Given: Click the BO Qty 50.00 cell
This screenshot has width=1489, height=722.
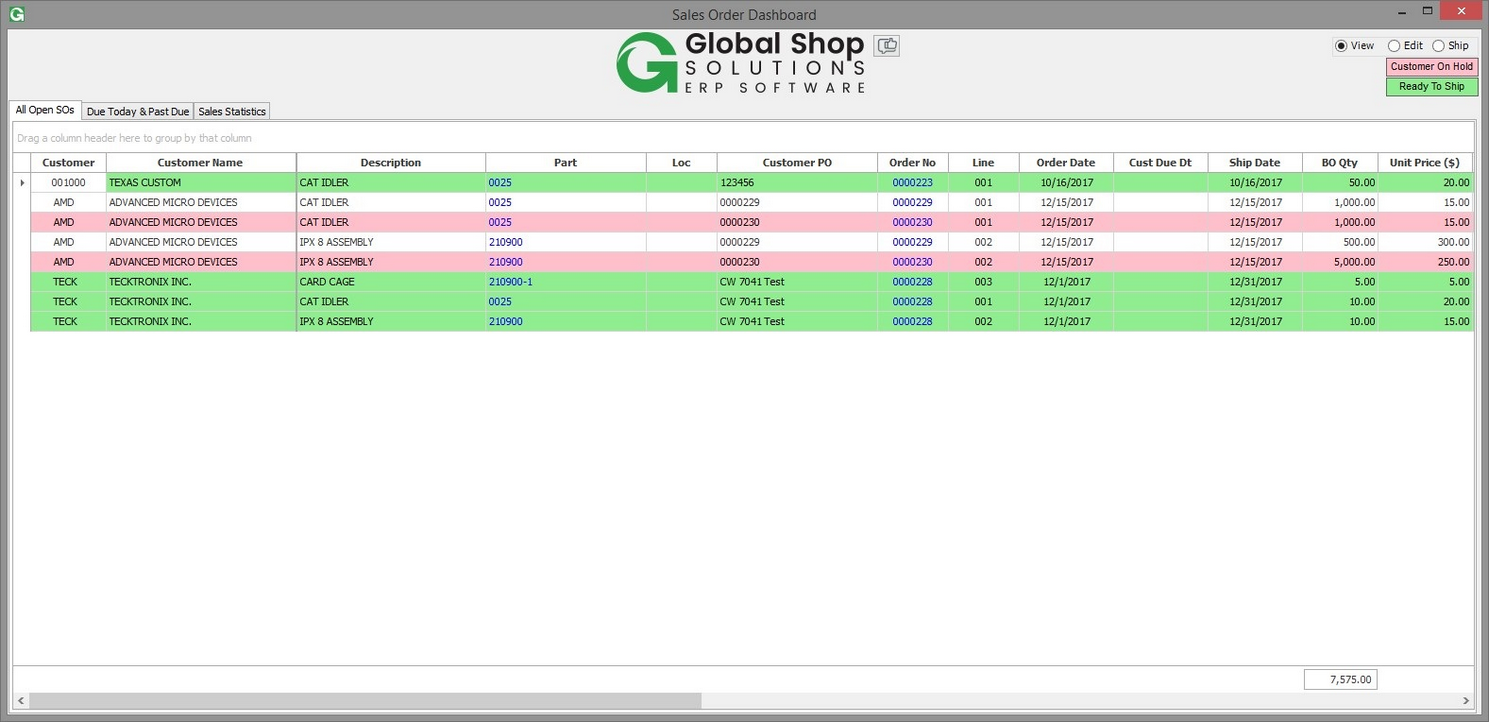Looking at the screenshot, I should click(x=1339, y=183).
